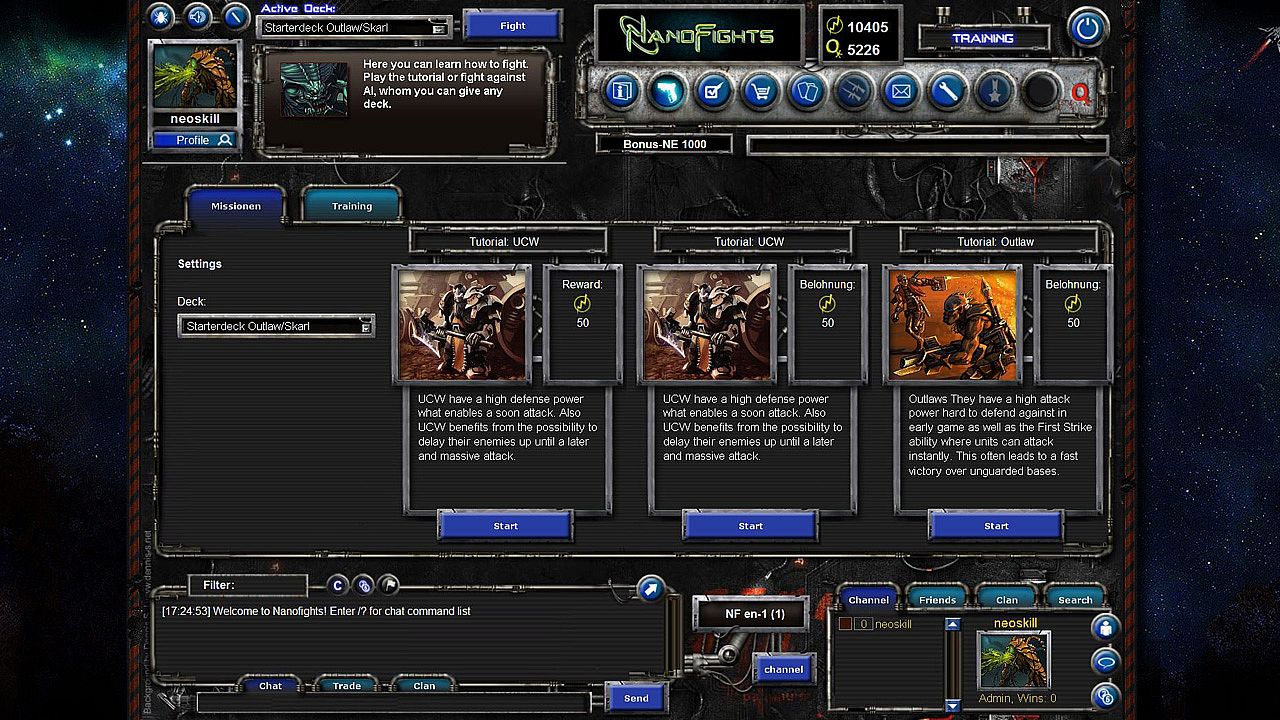Click the alien portrait in help box
The width and height of the screenshot is (1280, 720).
(x=314, y=89)
